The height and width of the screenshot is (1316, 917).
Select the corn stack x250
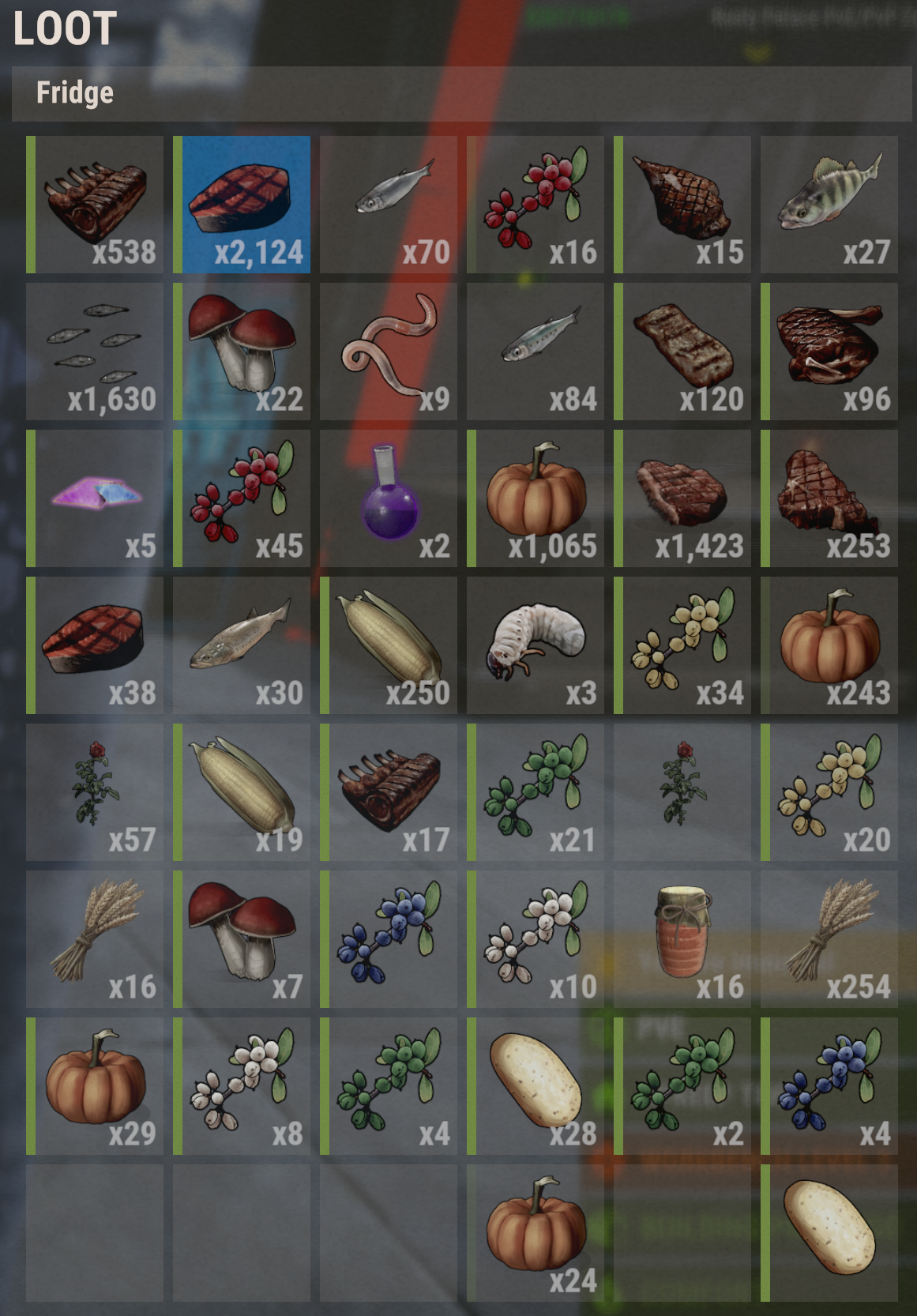[x=389, y=645]
